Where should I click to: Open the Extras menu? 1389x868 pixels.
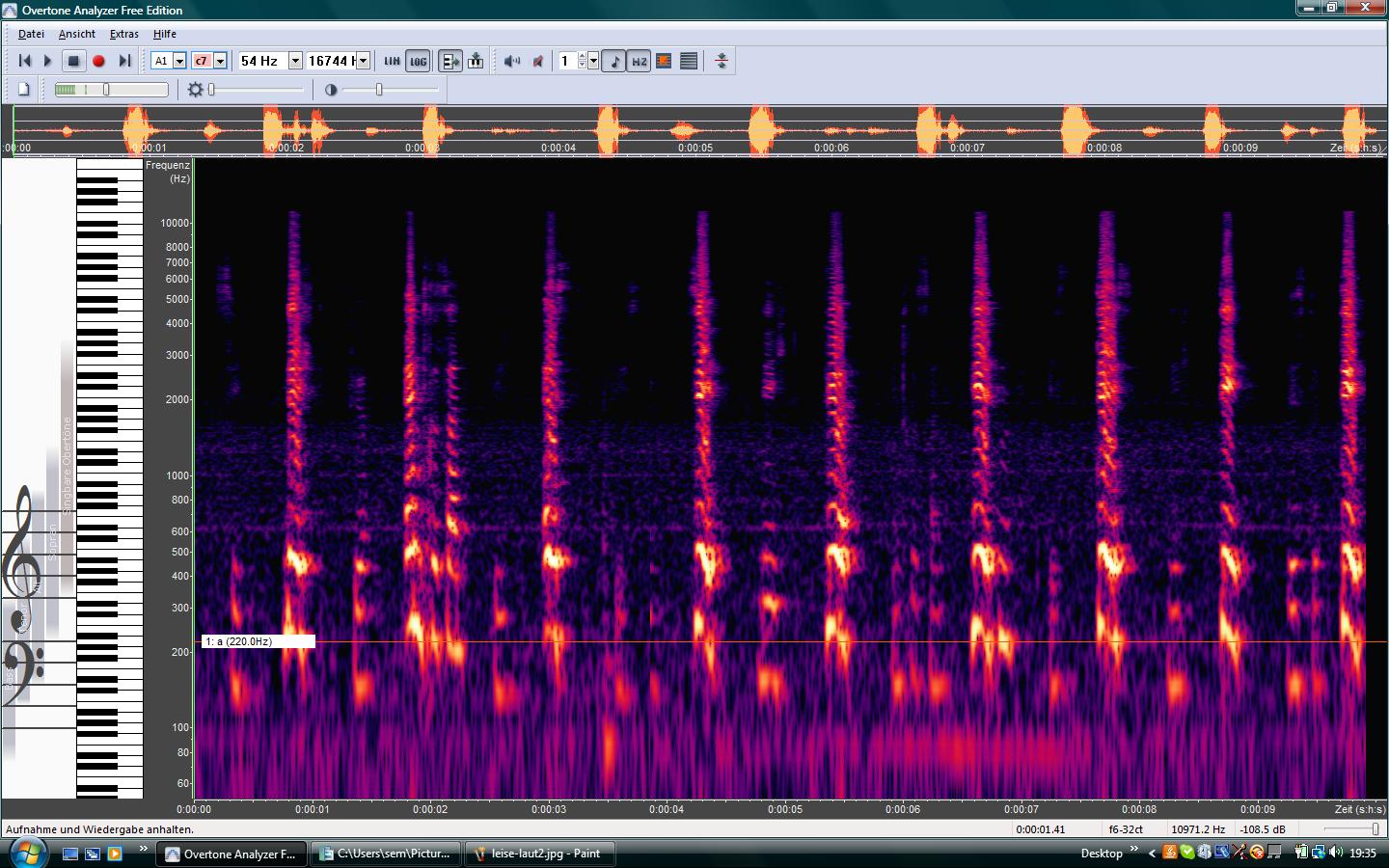pos(123,34)
